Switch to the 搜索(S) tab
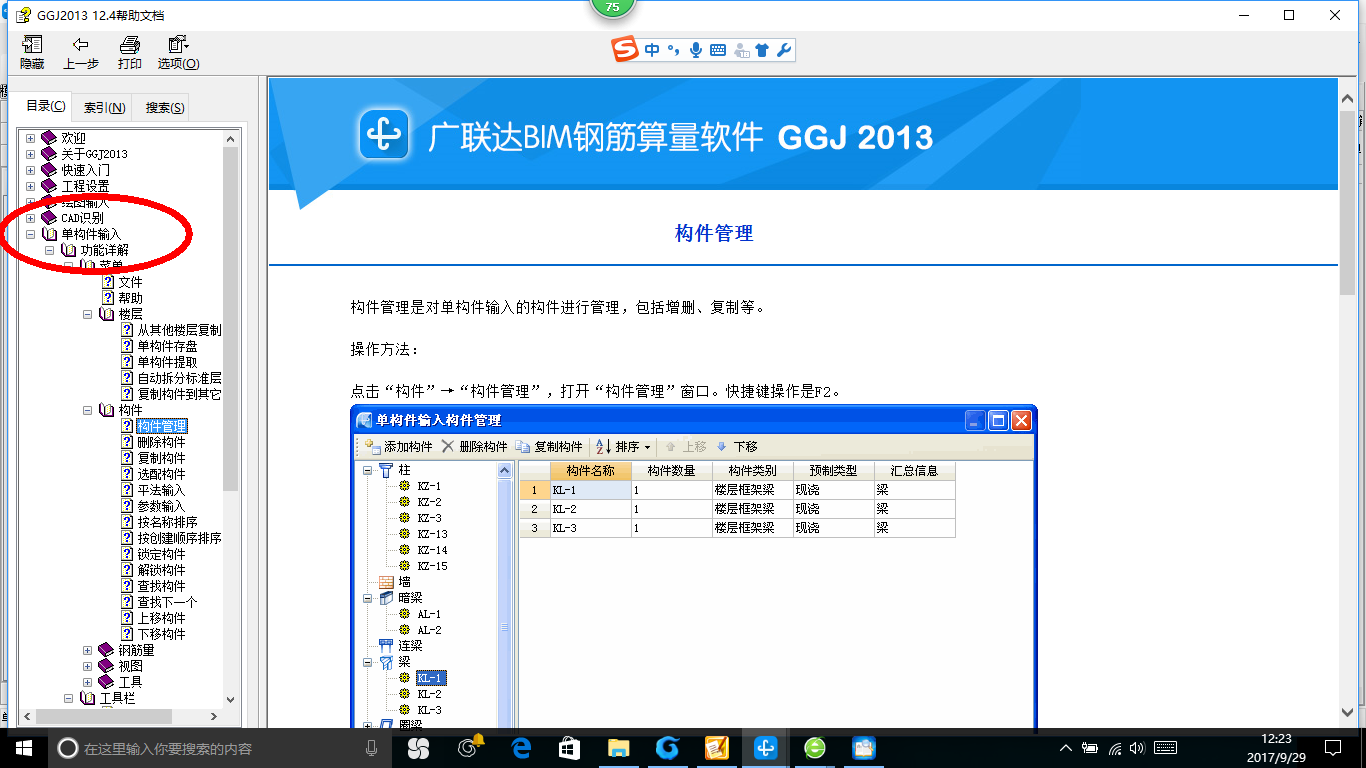Screen dimensions: 1366x768 pos(164,108)
